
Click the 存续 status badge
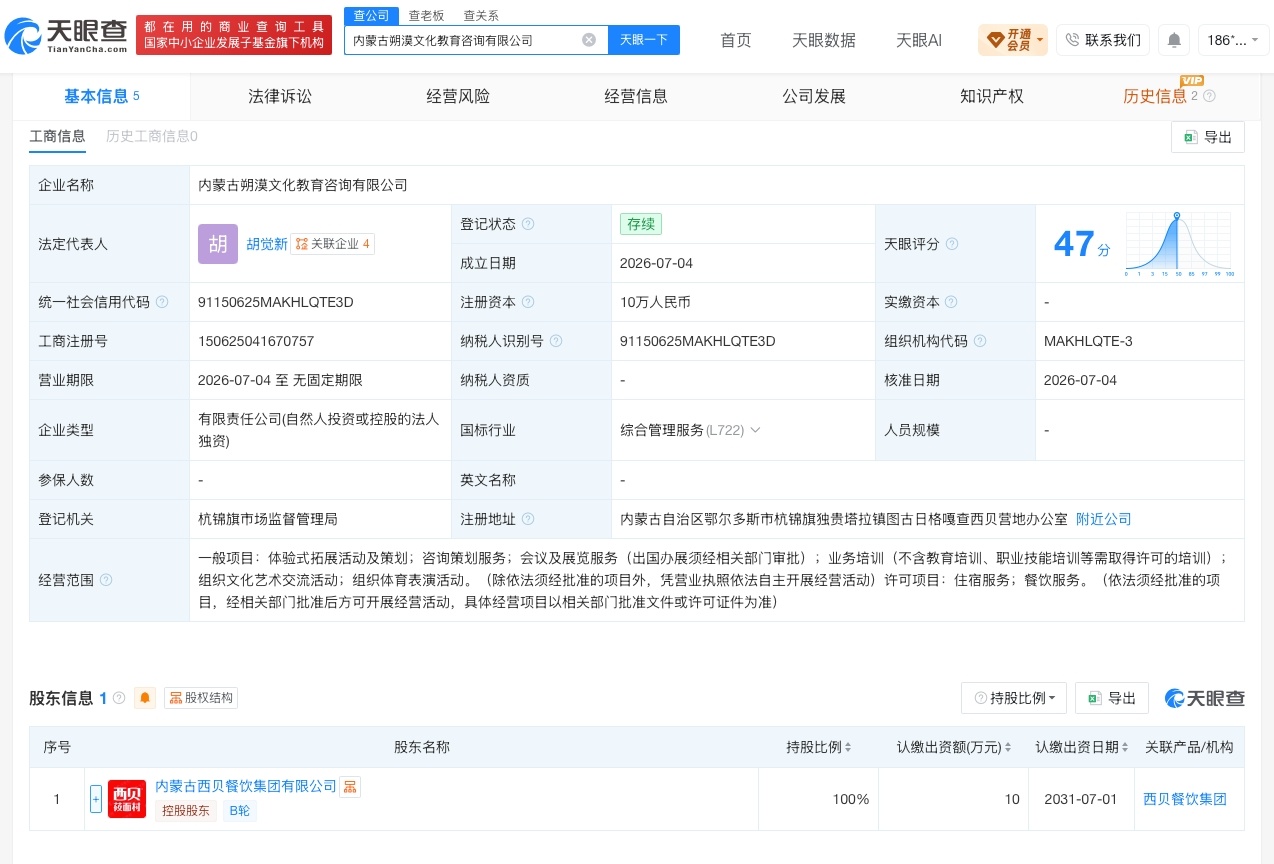pyautogui.click(x=641, y=224)
